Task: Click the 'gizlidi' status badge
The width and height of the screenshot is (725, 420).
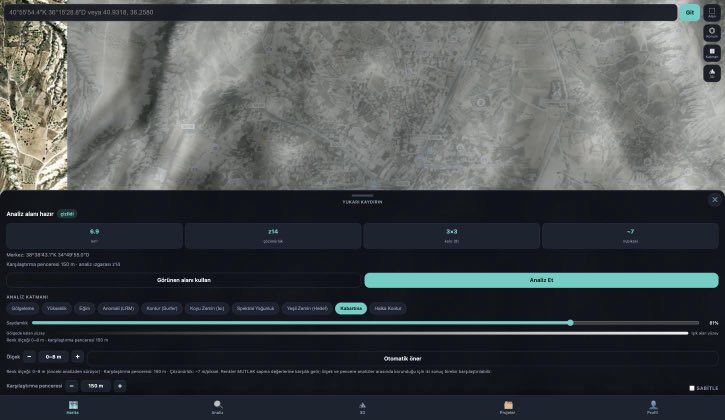Action: [67, 214]
